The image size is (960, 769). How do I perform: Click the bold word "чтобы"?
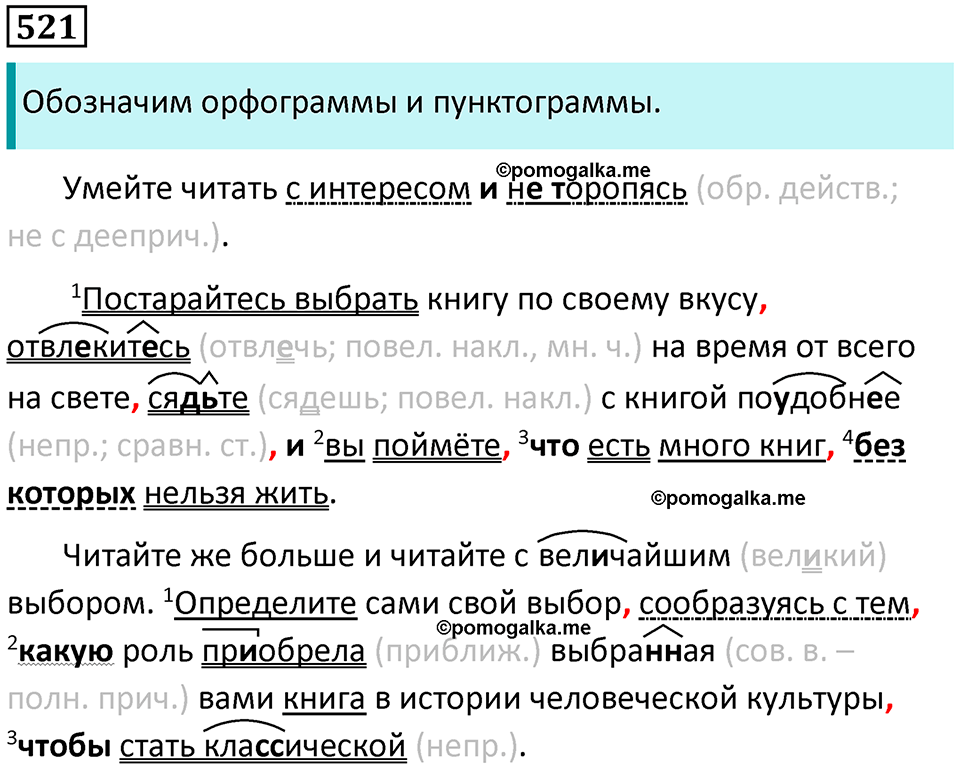click(x=64, y=746)
